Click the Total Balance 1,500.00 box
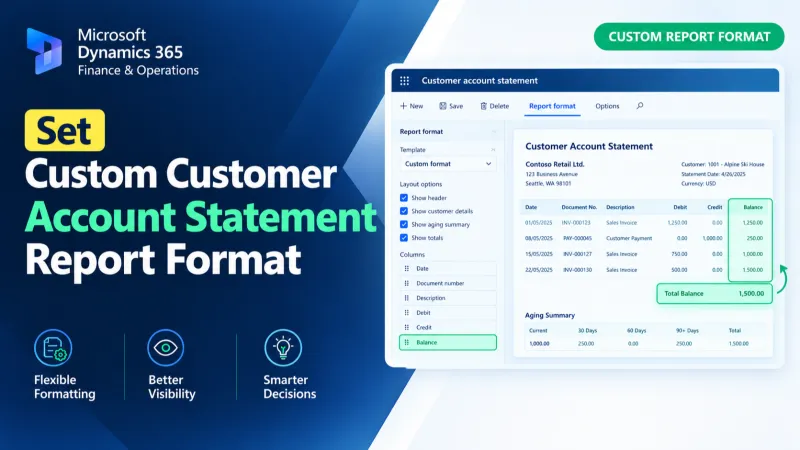 [714, 294]
